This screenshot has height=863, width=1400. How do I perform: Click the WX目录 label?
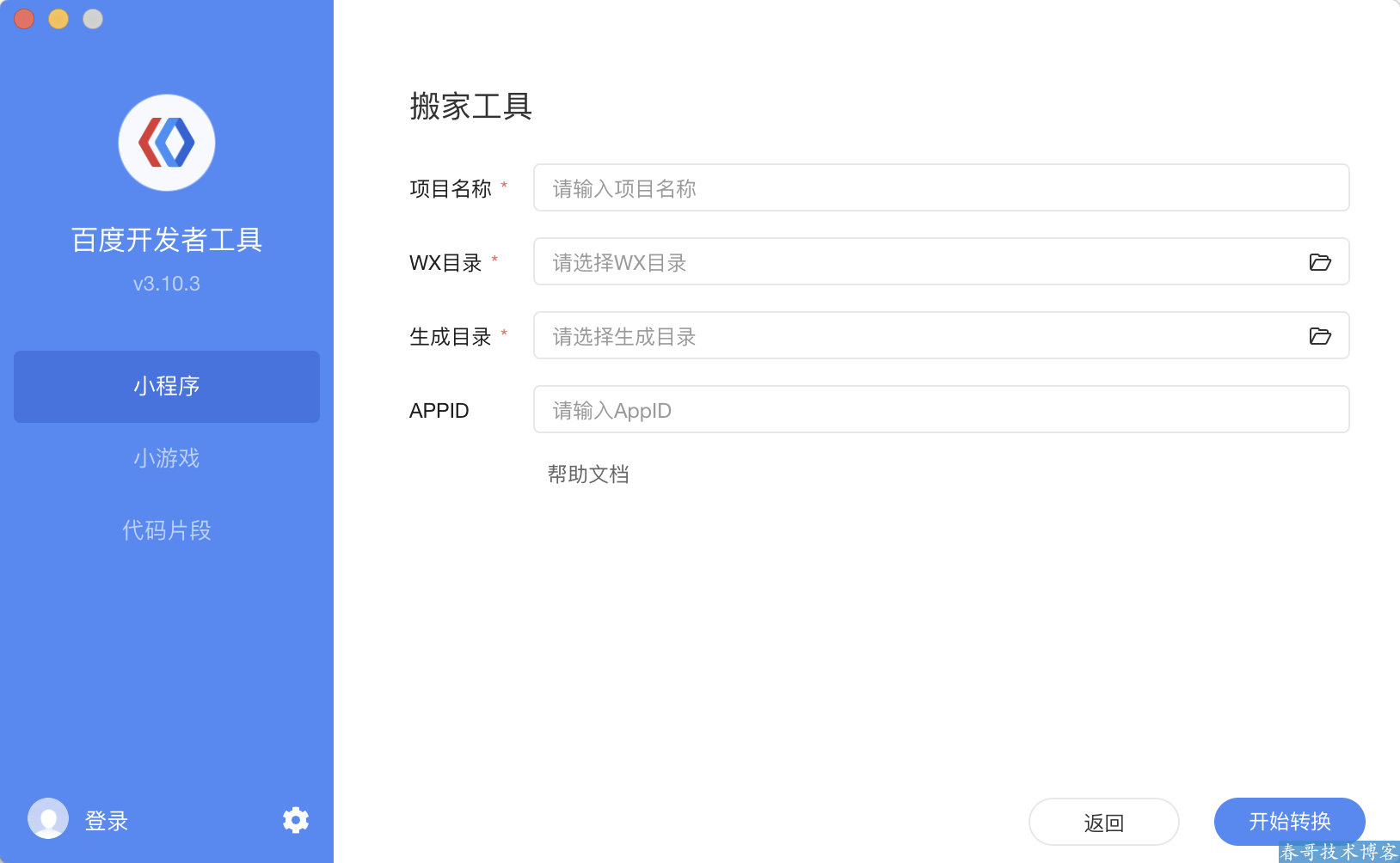[x=445, y=263]
